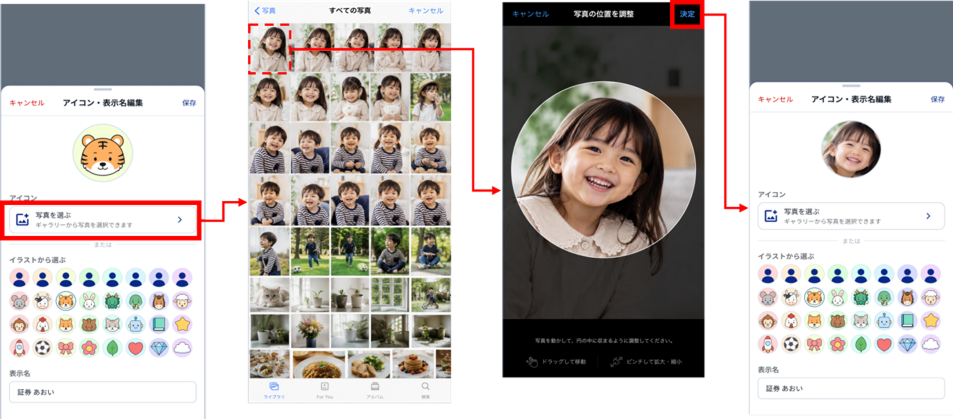Pick the pasta plate photo thumbnail

coord(318,364)
